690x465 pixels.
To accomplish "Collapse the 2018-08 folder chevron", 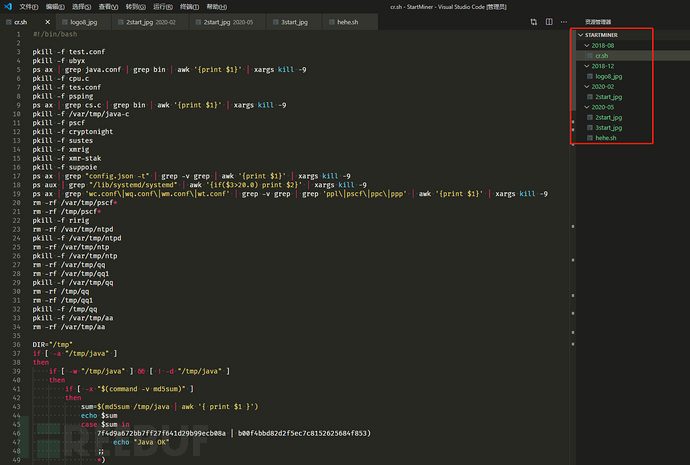I will click(x=587, y=45).
